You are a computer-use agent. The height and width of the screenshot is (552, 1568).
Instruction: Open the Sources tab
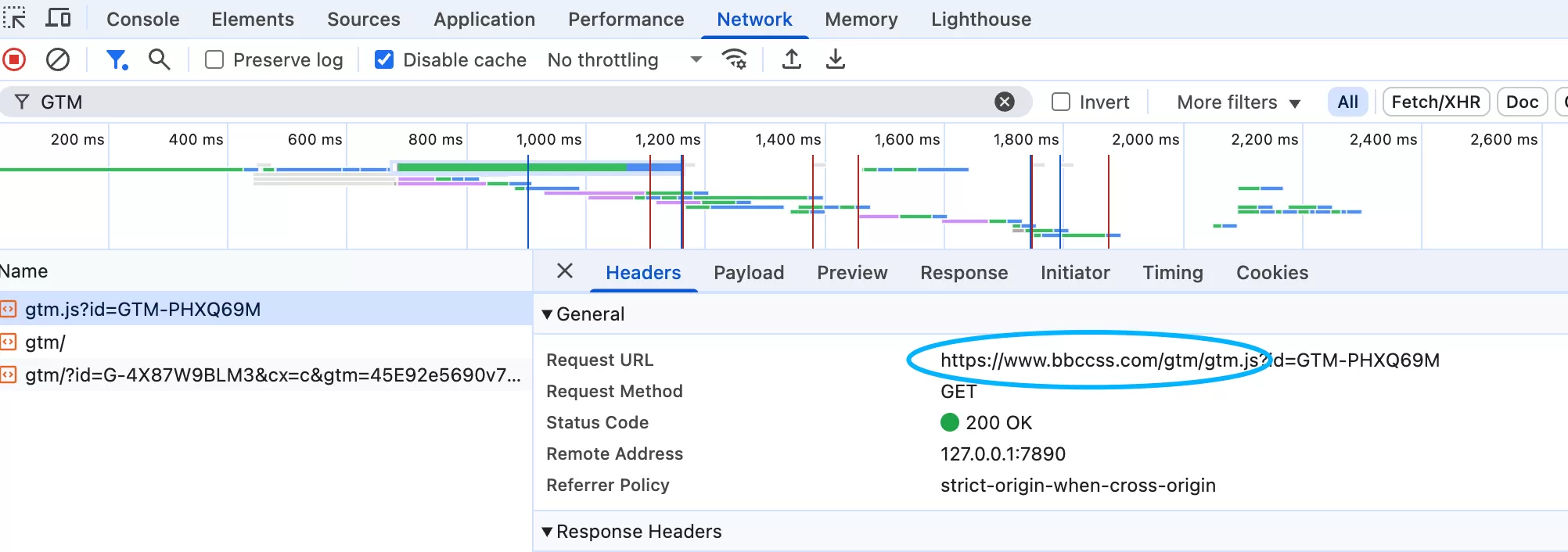tap(364, 19)
